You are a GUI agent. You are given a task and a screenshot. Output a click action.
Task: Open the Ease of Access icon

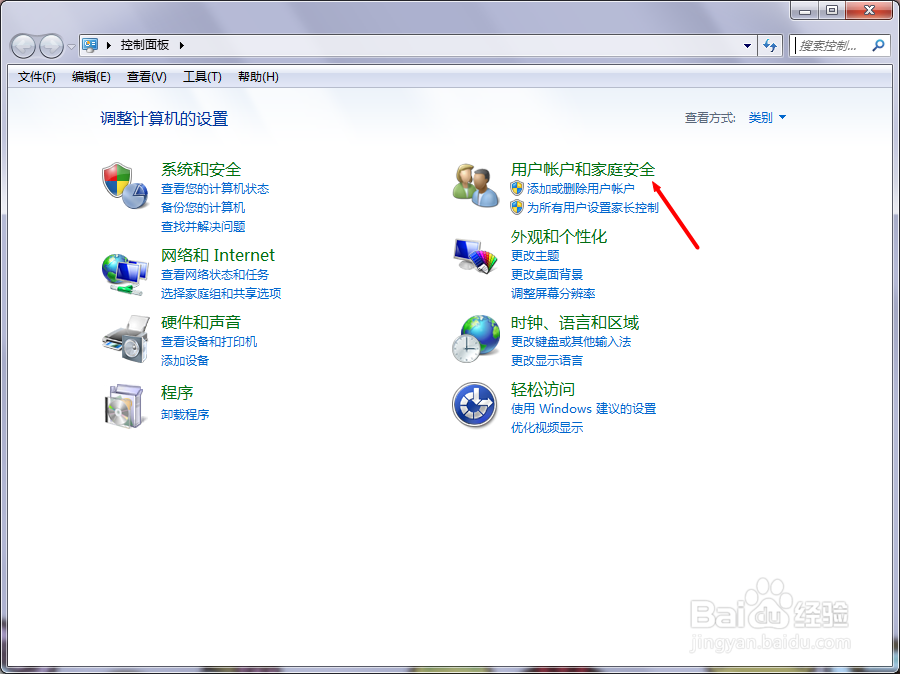(x=474, y=405)
